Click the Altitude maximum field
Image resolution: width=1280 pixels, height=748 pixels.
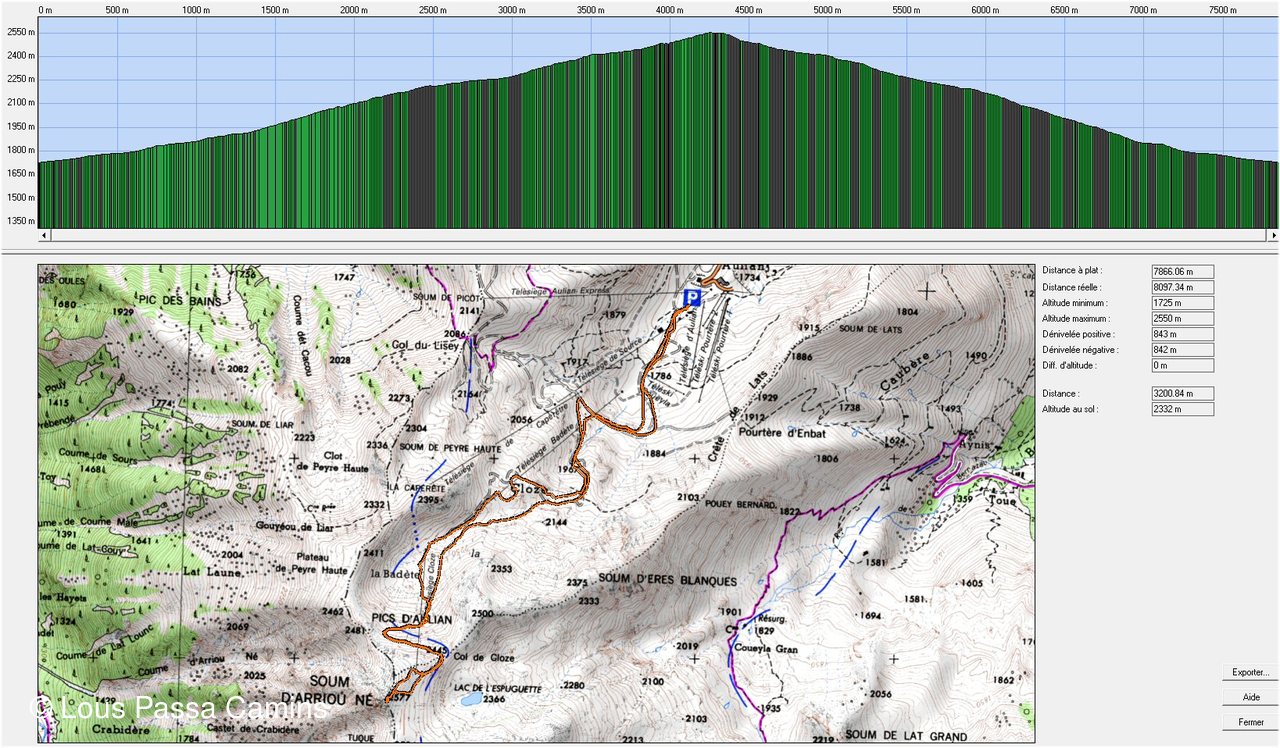point(1182,319)
